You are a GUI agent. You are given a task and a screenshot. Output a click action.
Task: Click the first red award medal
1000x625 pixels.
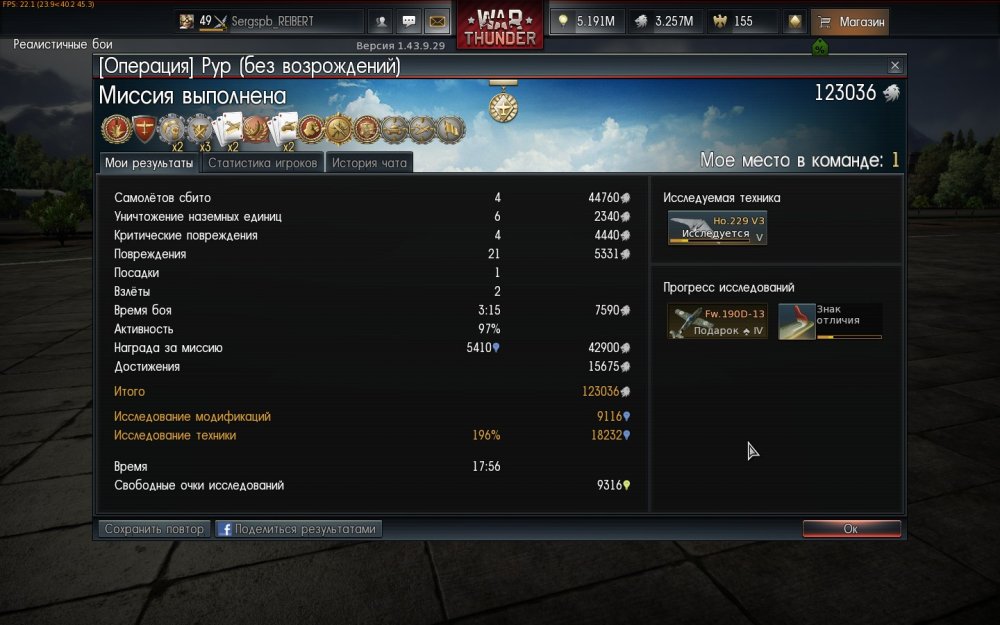(x=117, y=129)
